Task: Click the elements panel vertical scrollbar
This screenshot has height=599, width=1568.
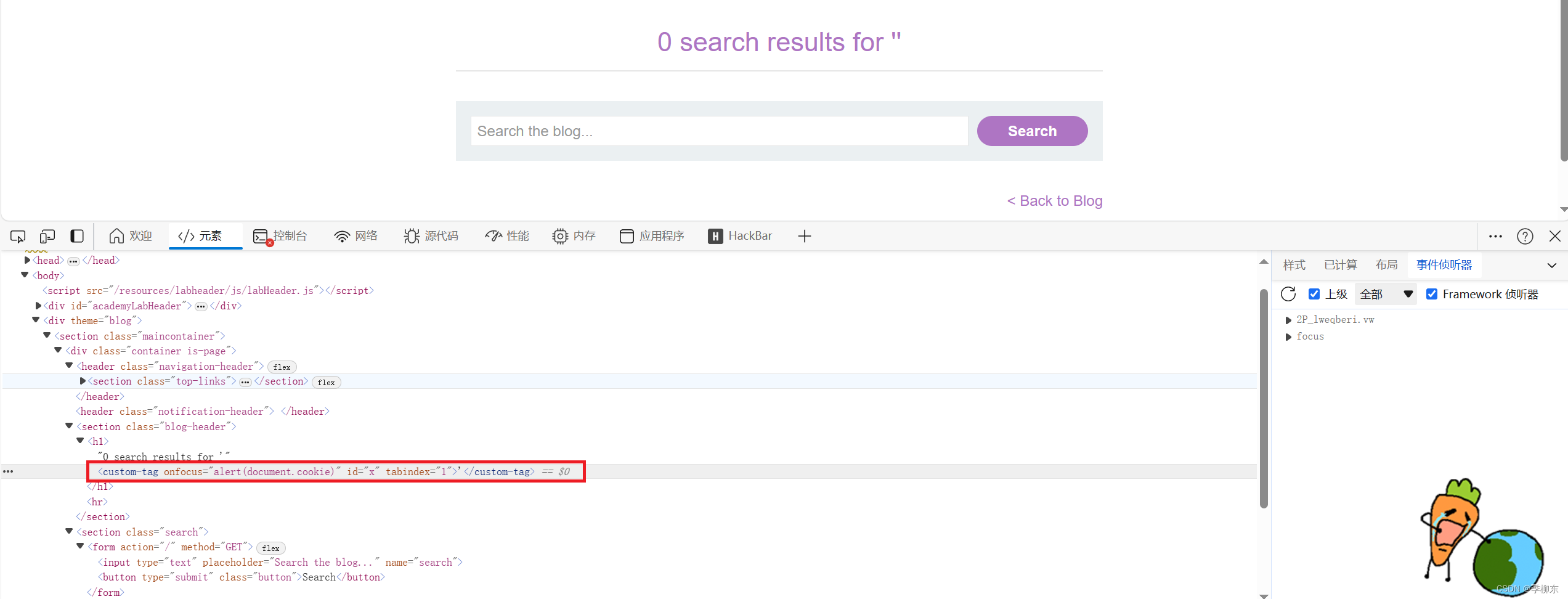Action: click(x=1264, y=399)
